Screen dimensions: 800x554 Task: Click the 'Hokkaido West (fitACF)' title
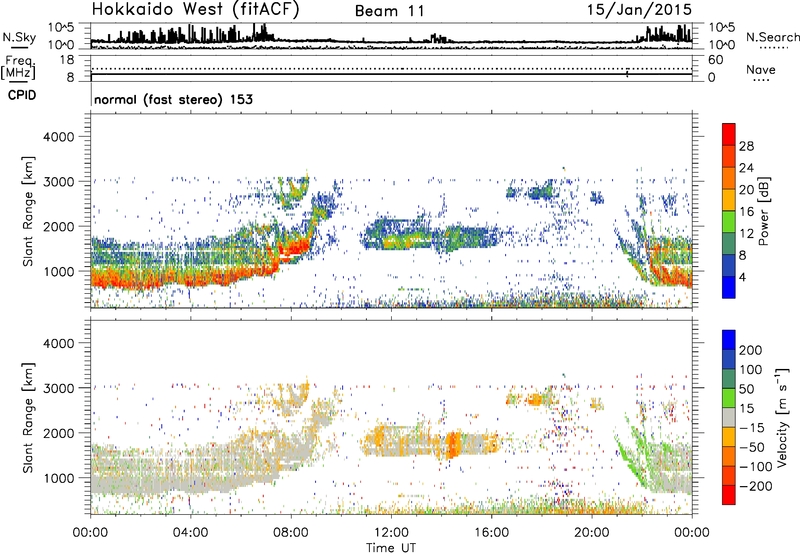195,10
